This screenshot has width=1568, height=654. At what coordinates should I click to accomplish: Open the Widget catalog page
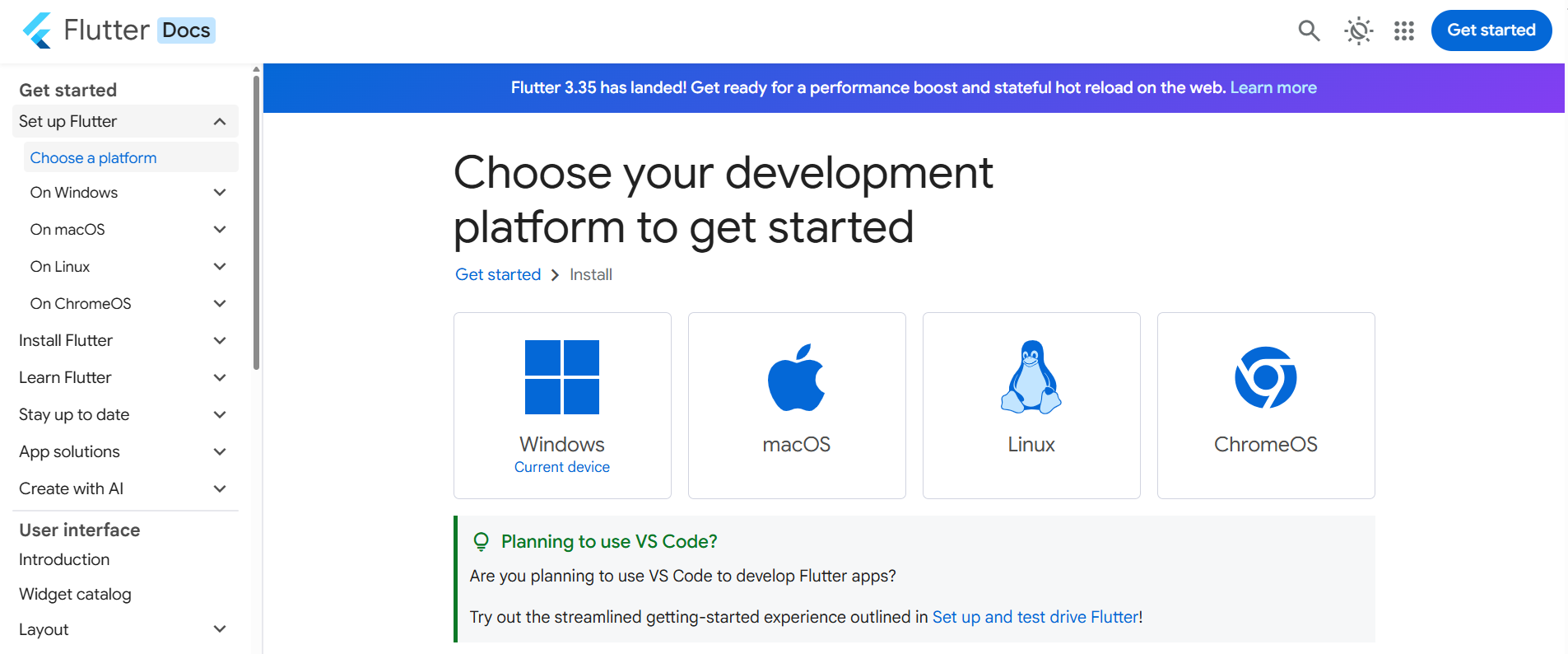tap(75, 594)
